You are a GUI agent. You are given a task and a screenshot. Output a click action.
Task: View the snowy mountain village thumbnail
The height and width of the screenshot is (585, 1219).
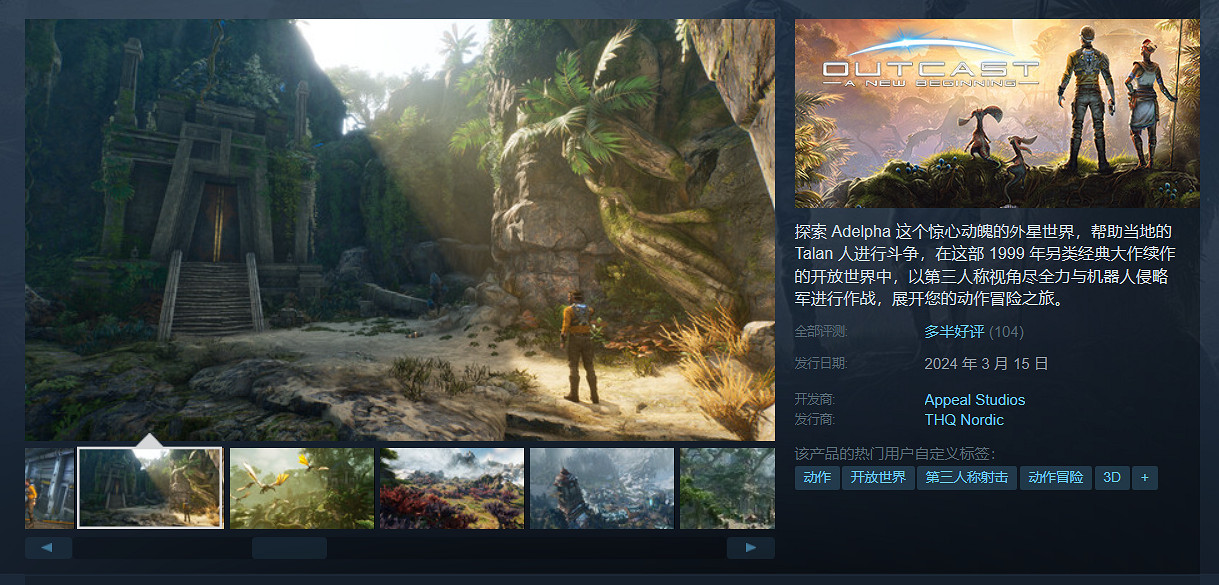pyautogui.click(x=601, y=487)
